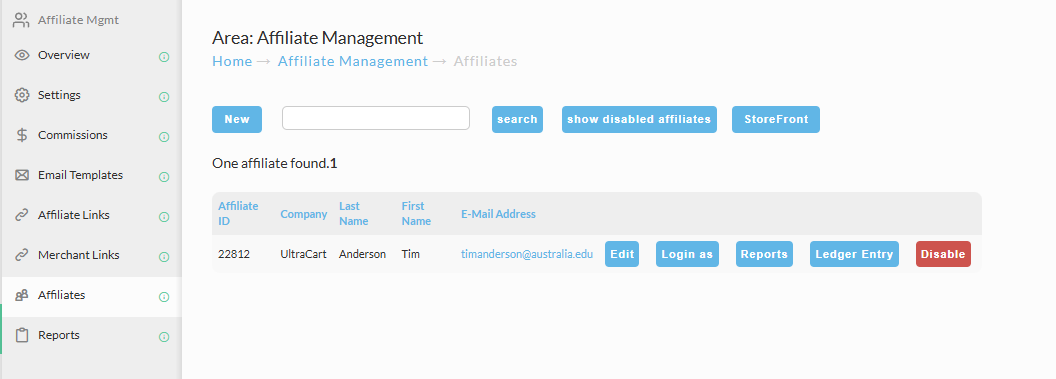This screenshot has height=379, width=1056.
Task: Click the envelope icon for Email Templates
Action: [22, 175]
